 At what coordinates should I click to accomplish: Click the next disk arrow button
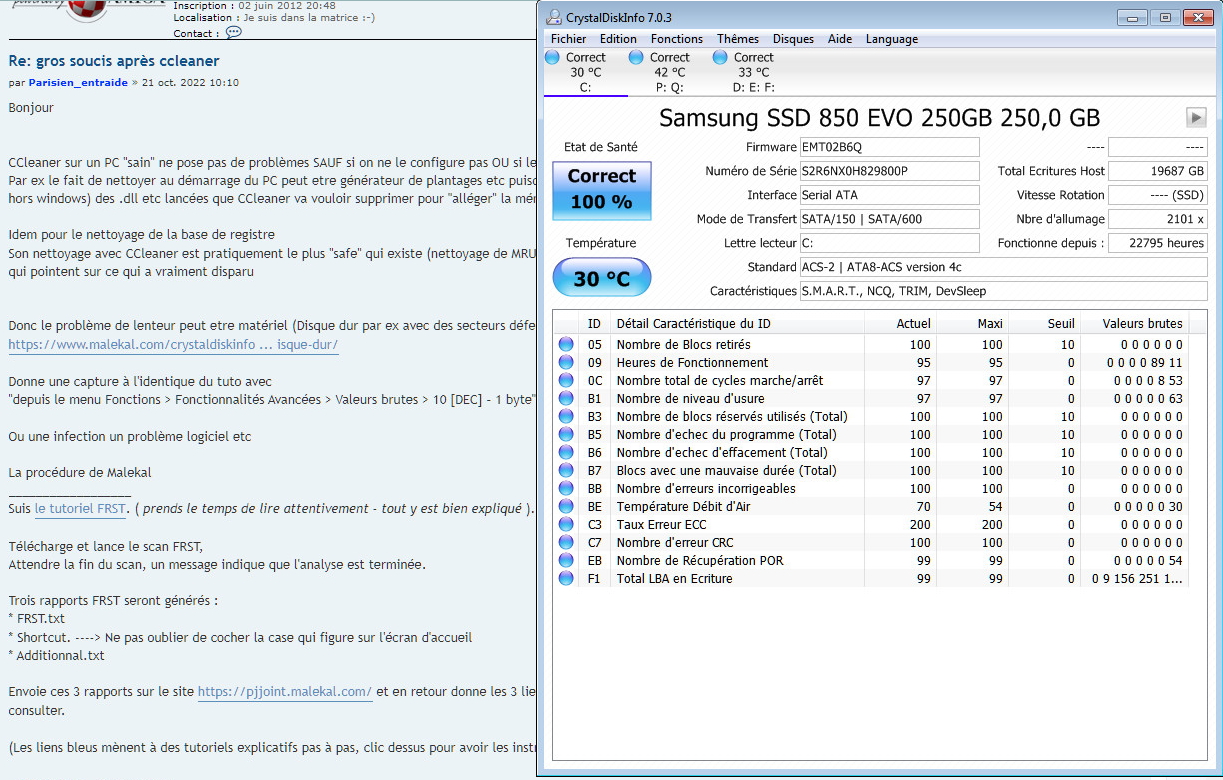click(1196, 117)
